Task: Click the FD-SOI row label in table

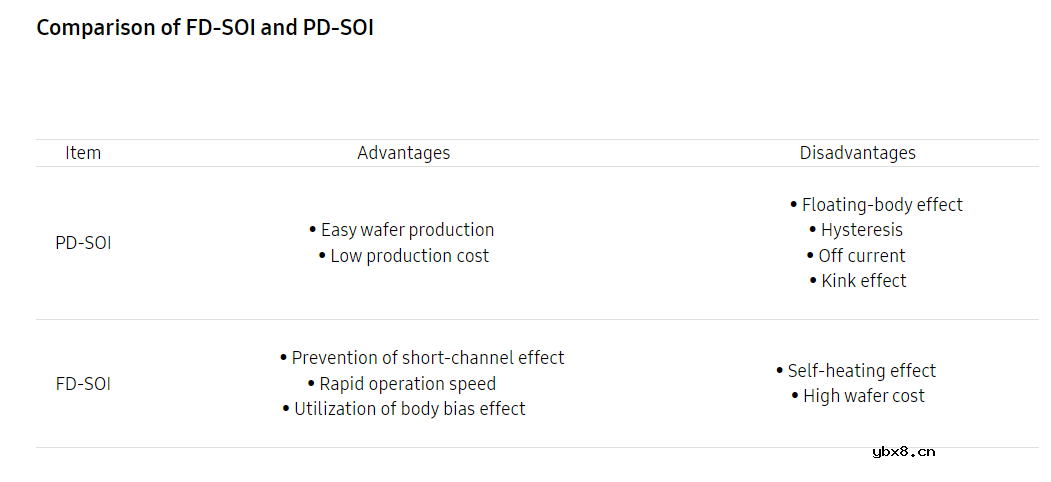Action: point(83,384)
